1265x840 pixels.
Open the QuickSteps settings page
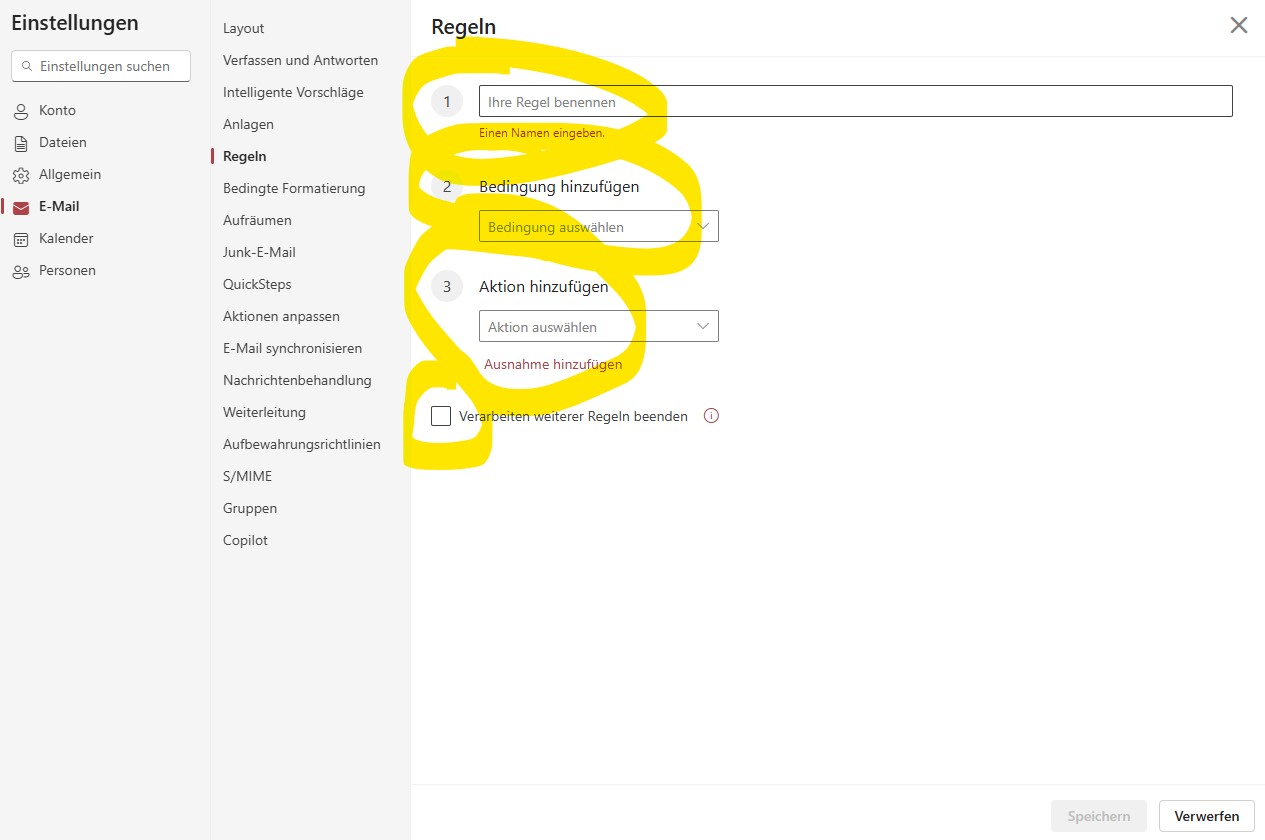pyautogui.click(x=257, y=284)
